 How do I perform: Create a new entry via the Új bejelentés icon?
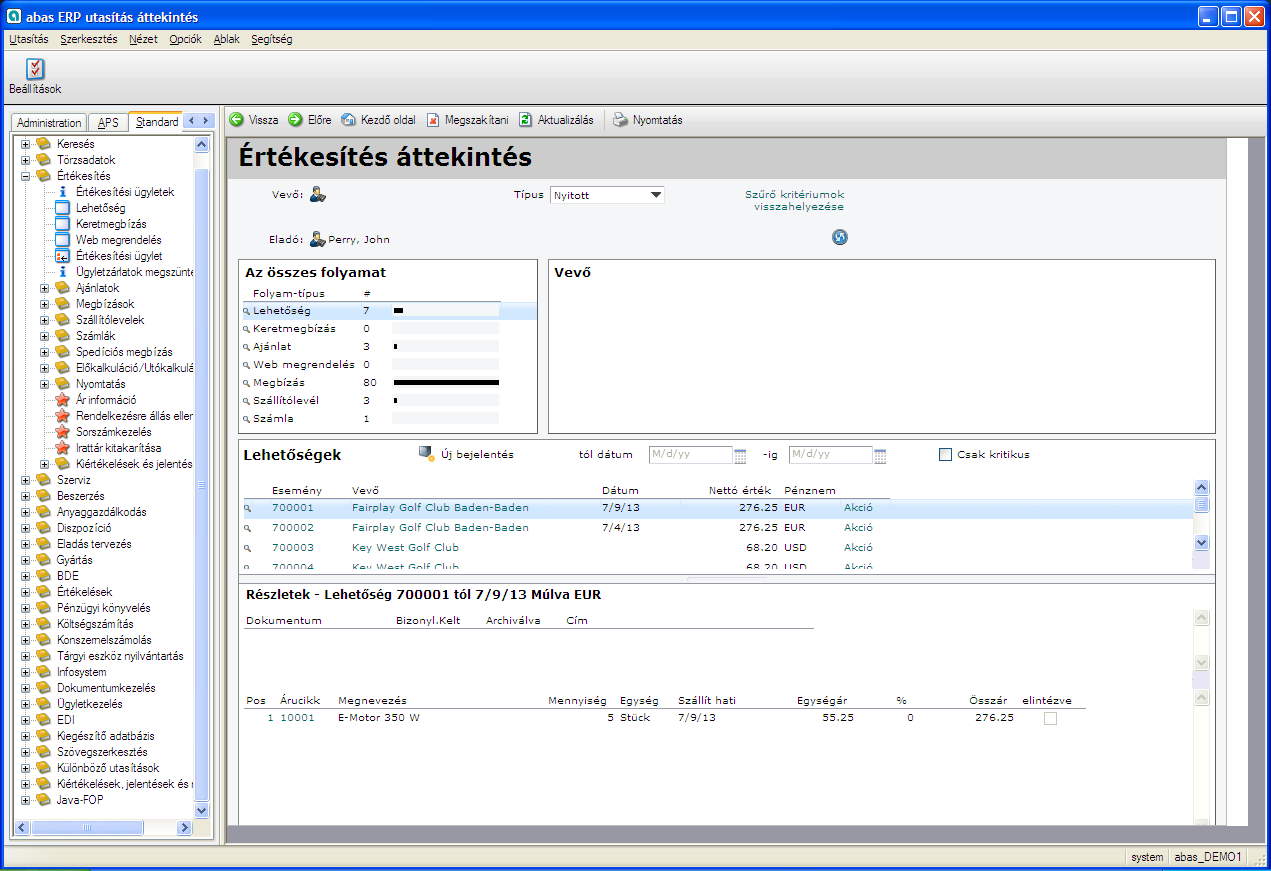pos(427,454)
